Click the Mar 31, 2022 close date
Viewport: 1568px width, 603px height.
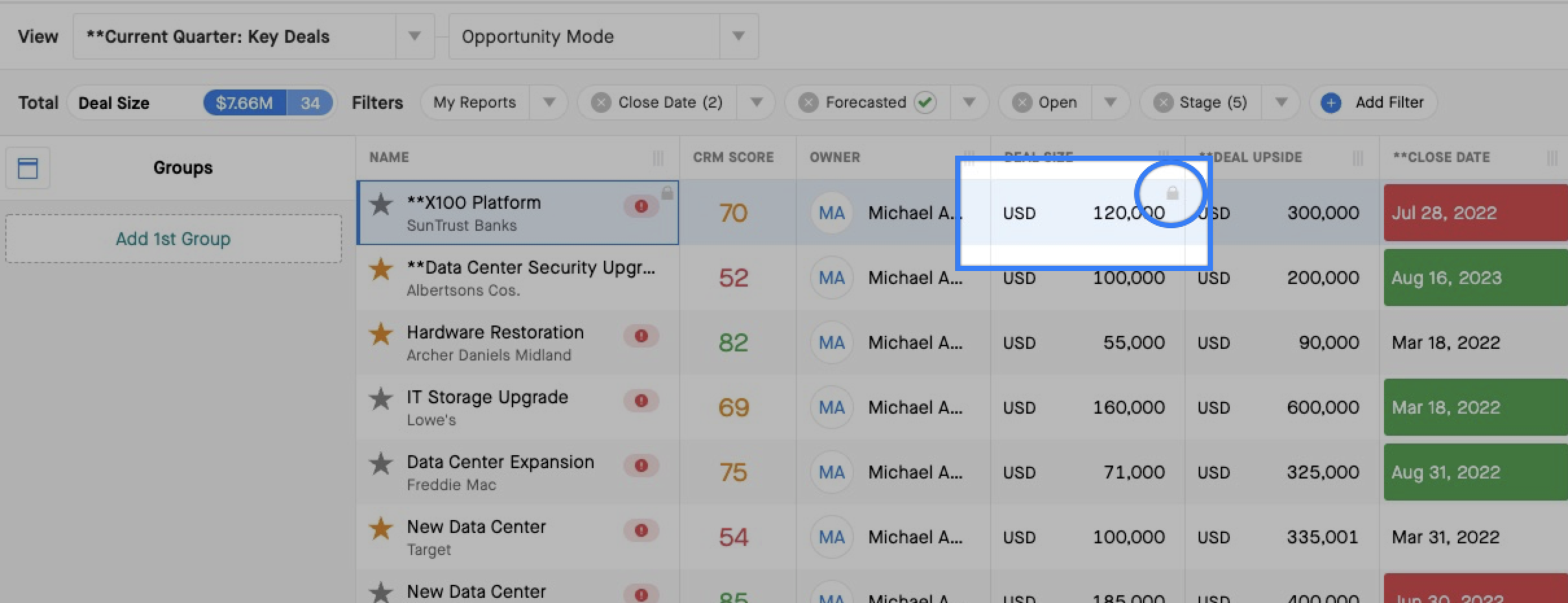(x=1446, y=537)
